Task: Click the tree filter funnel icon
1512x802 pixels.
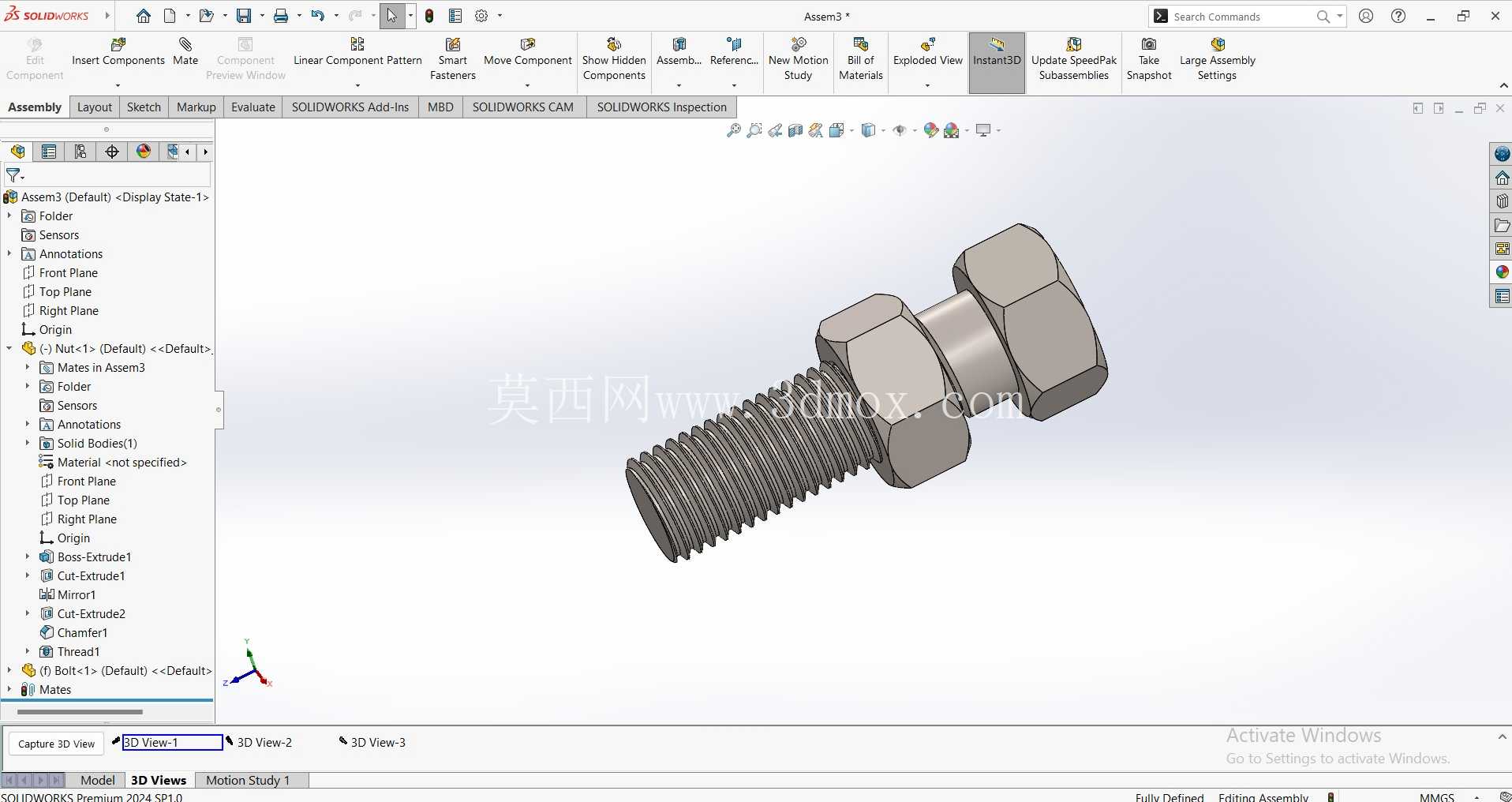Action: pos(14,175)
